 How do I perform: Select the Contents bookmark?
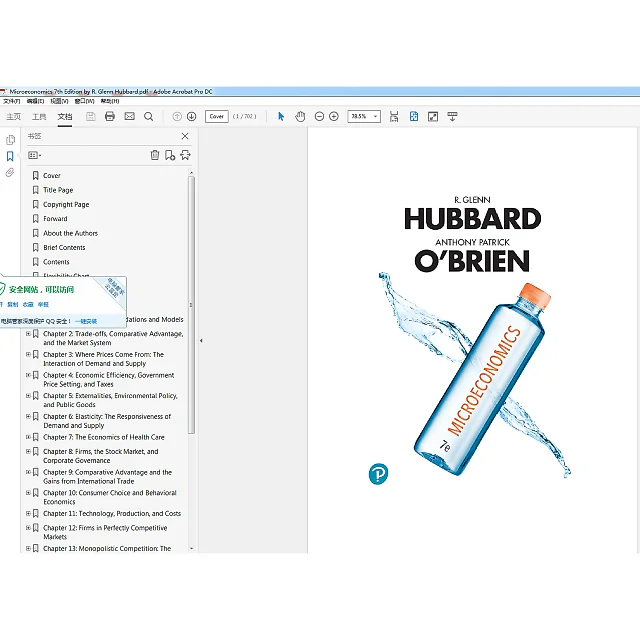[56, 262]
